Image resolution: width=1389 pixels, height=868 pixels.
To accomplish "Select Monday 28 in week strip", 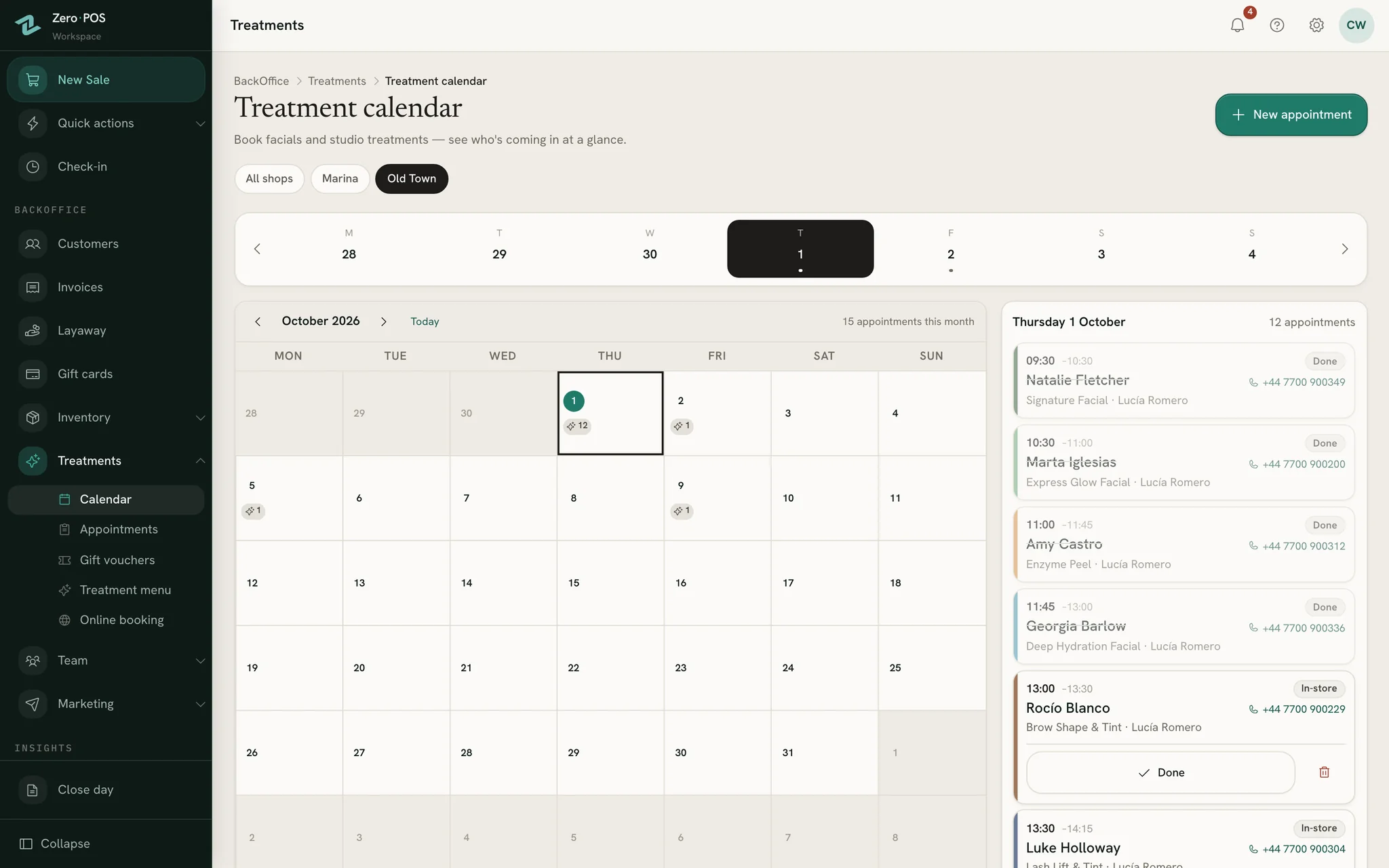I will pyautogui.click(x=349, y=249).
